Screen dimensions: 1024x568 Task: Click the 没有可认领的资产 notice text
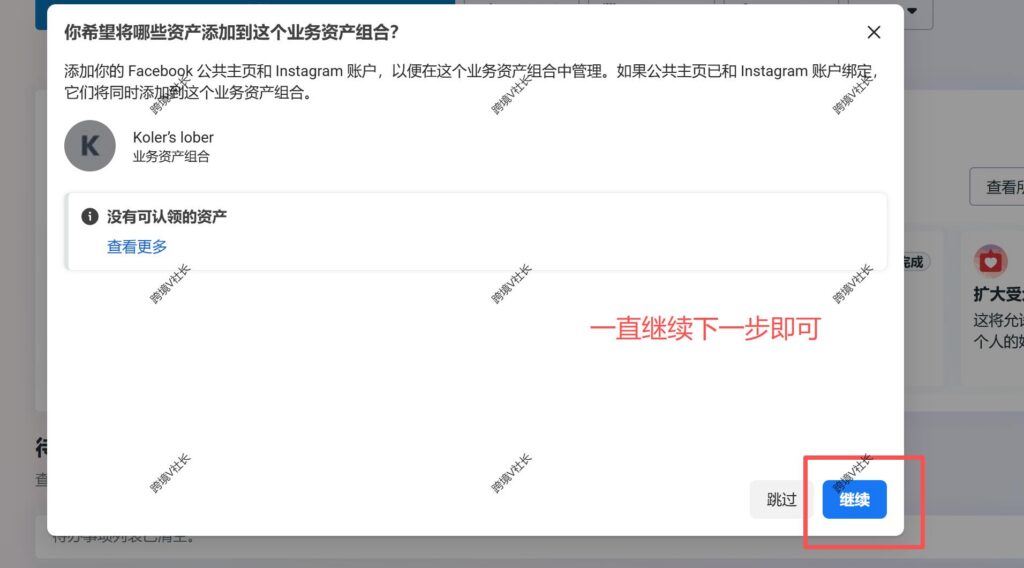pyautogui.click(x=167, y=216)
